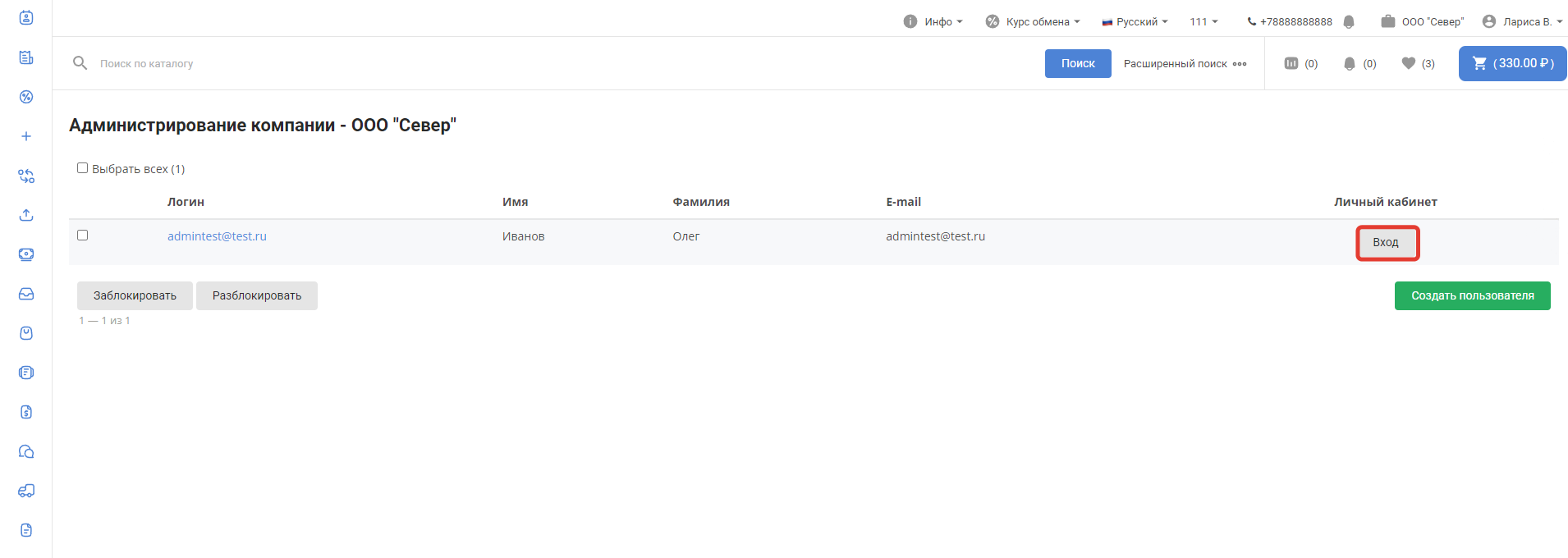Expand the 'Инфо' dropdown

pos(933,22)
